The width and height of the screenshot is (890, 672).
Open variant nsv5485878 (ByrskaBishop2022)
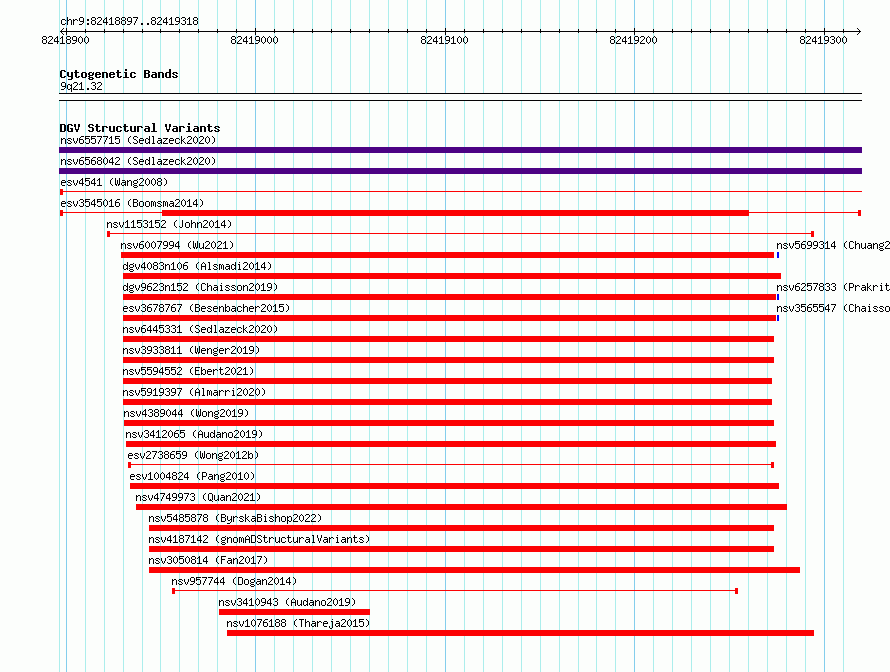coord(235,518)
